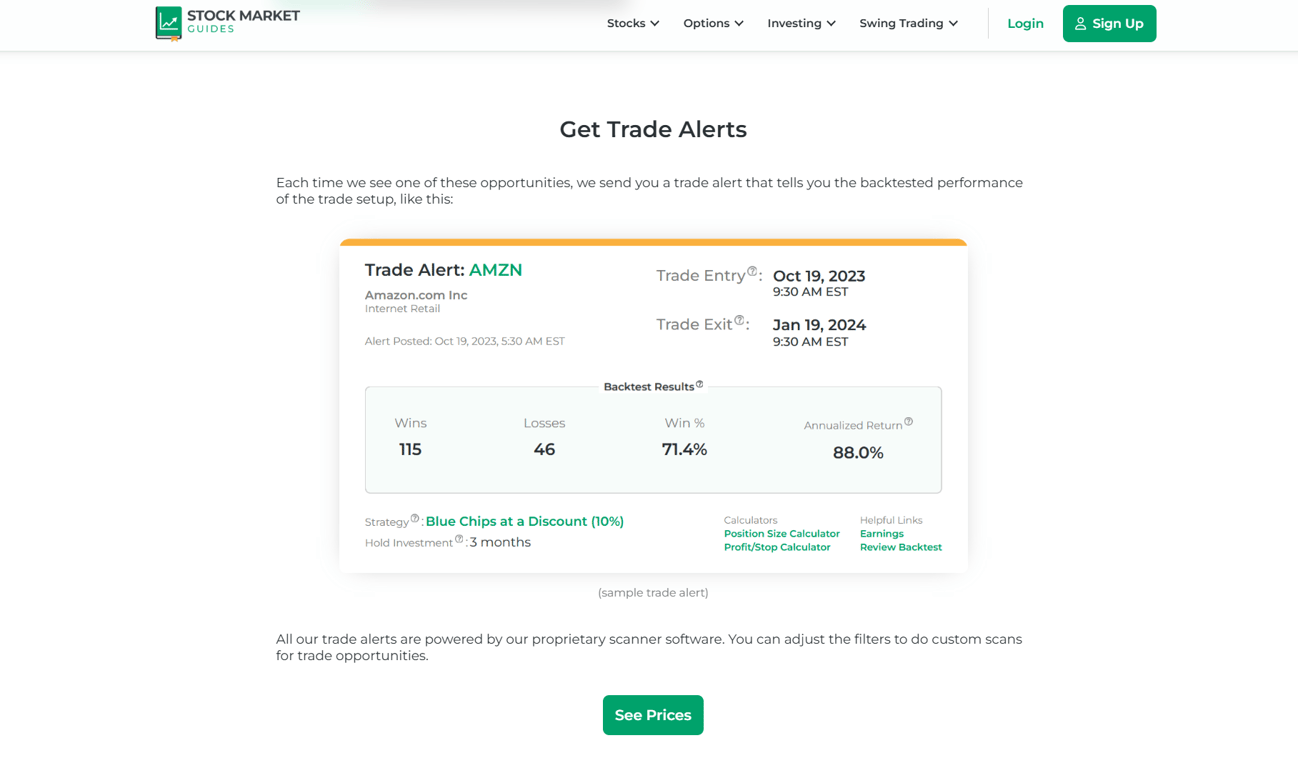Open the Swing Trading menu
Screen dimensions: 1298x768
pyautogui.click(x=909, y=23)
